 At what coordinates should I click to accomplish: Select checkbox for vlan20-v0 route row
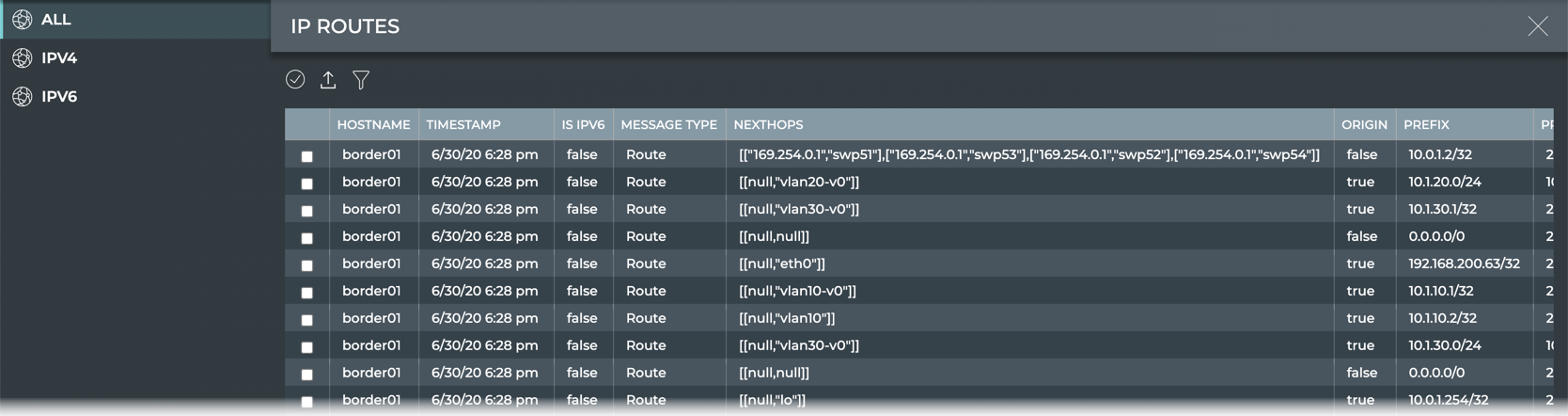307,184
